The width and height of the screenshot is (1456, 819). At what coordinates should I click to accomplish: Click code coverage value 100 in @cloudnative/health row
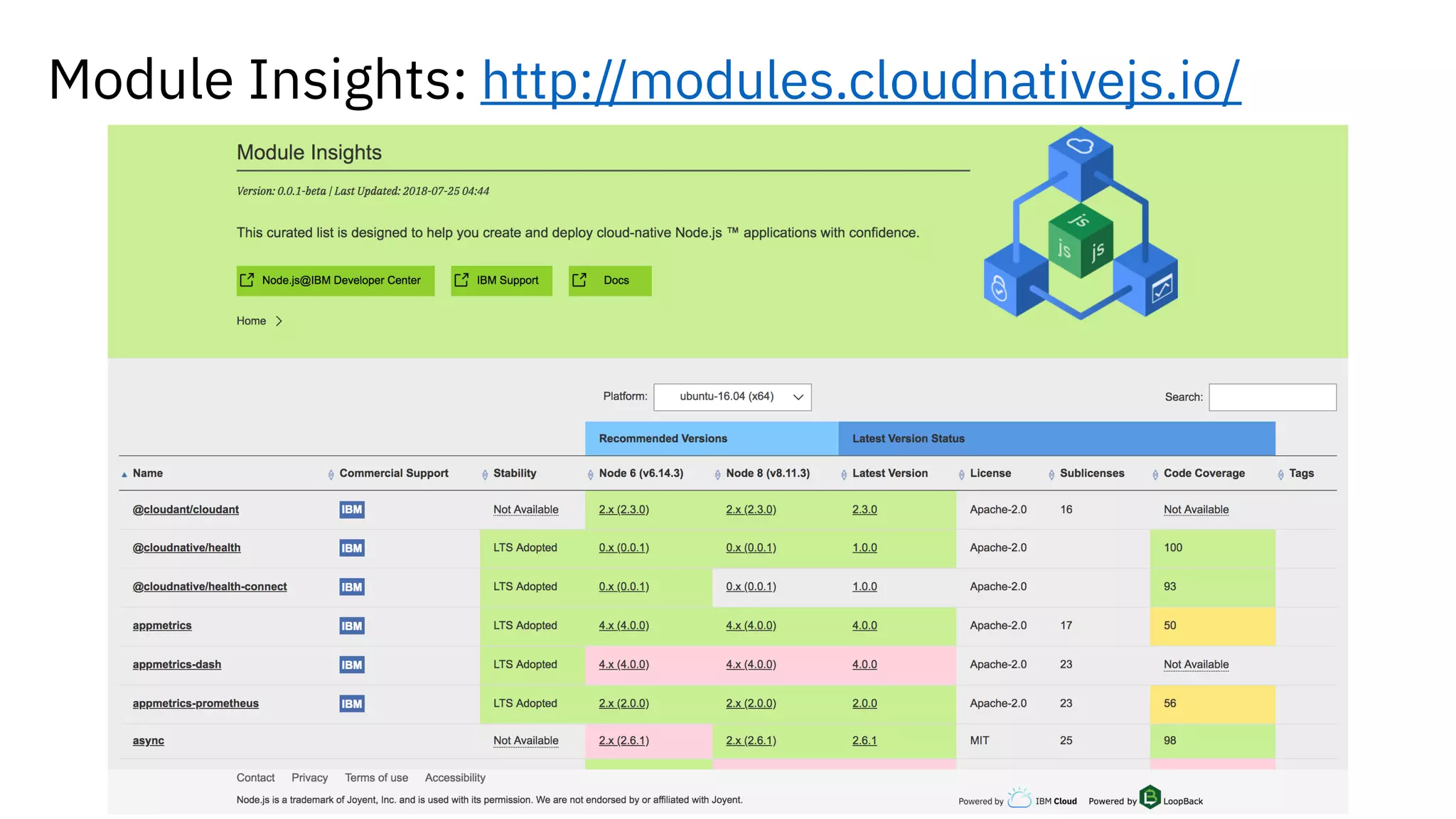1173,548
